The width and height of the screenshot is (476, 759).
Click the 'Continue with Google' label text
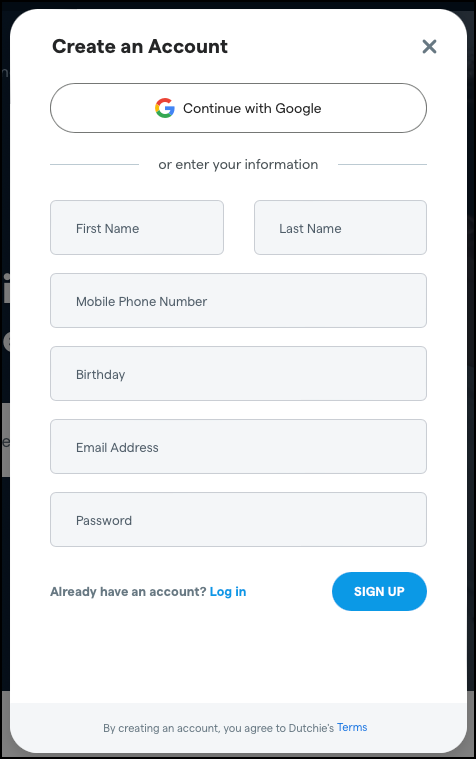pyautogui.click(x=252, y=108)
